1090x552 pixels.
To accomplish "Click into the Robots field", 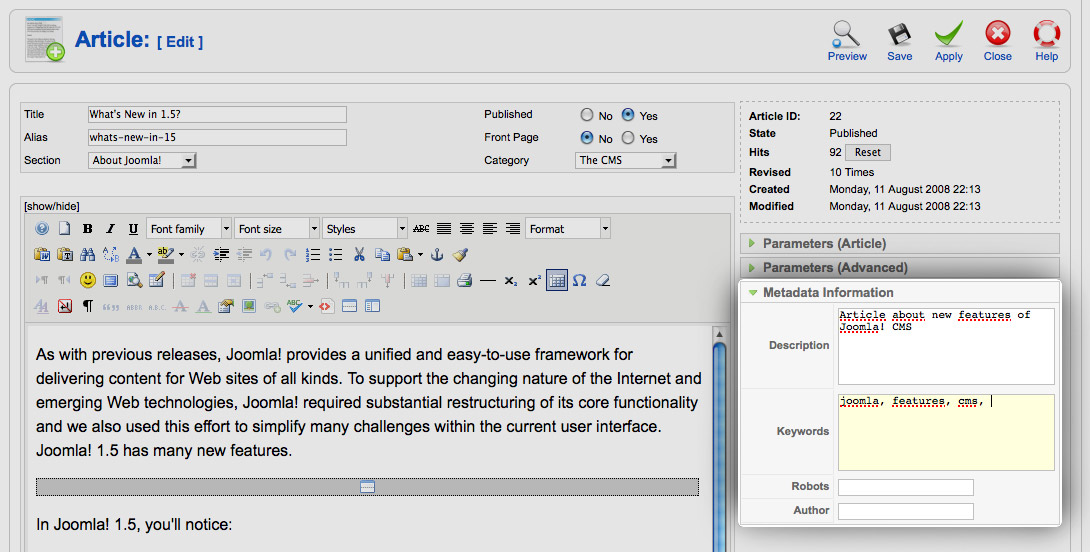I will click(x=906, y=487).
